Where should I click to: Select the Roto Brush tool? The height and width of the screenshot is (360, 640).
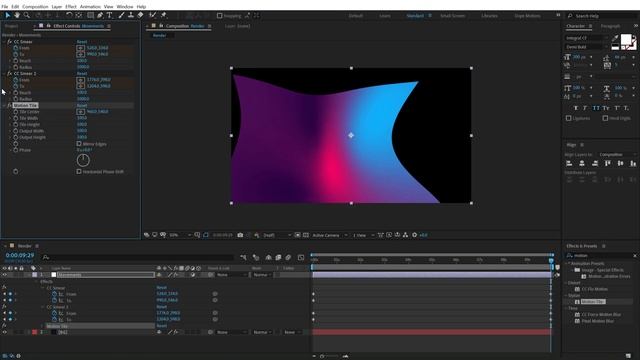(x=153, y=16)
